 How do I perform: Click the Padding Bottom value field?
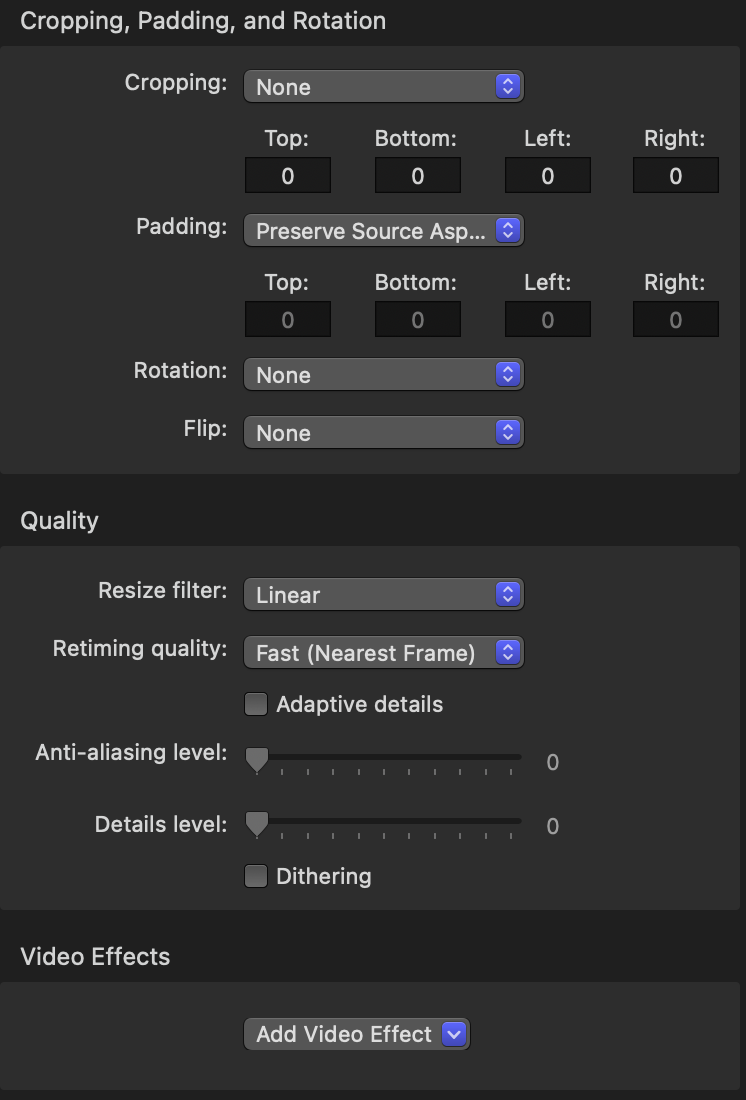pyautogui.click(x=417, y=321)
